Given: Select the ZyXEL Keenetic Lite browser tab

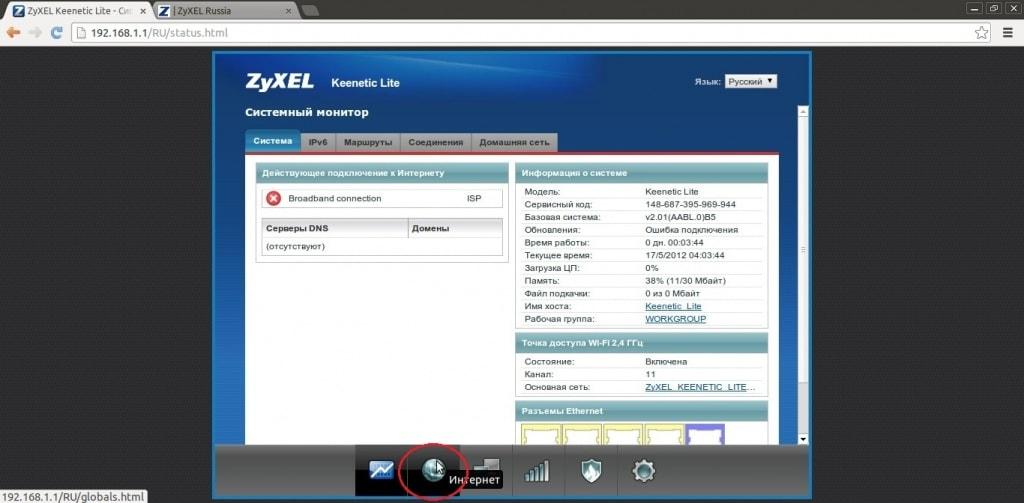Looking at the screenshot, I should pos(77,11).
